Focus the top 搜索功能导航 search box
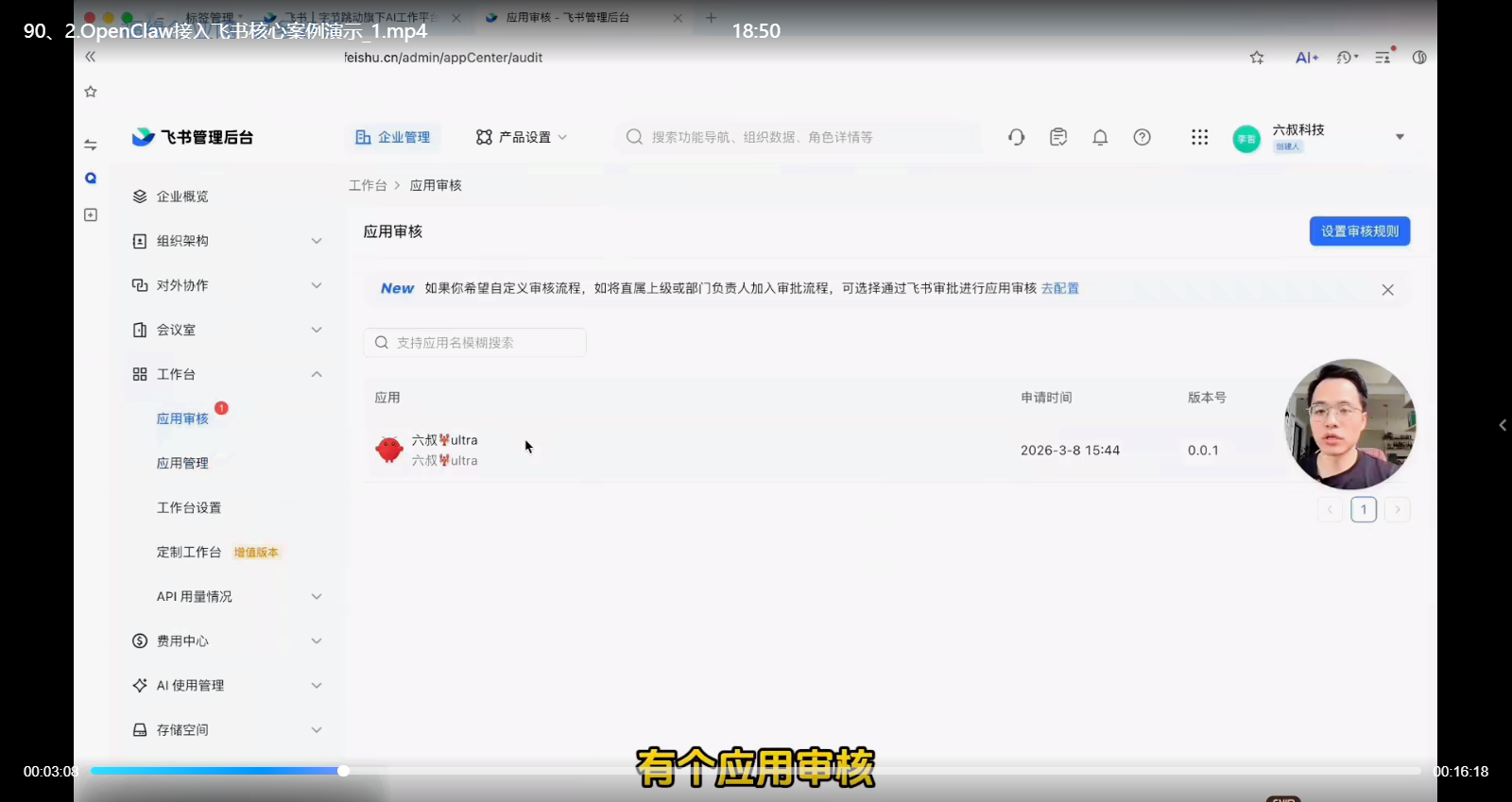The width and height of the screenshot is (1512, 802). [x=799, y=137]
